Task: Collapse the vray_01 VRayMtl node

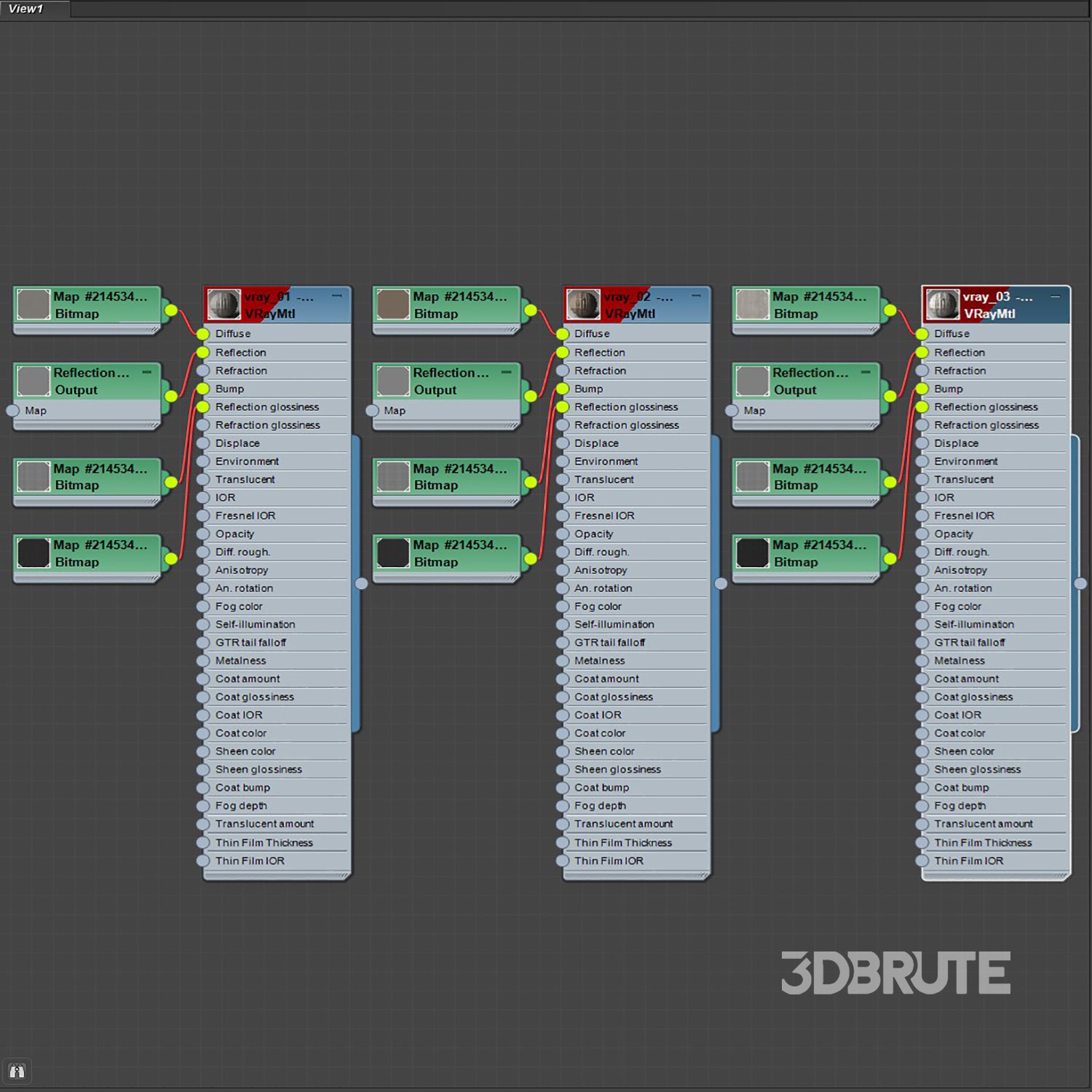Action: pyautogui.click(x=337, y=296)
